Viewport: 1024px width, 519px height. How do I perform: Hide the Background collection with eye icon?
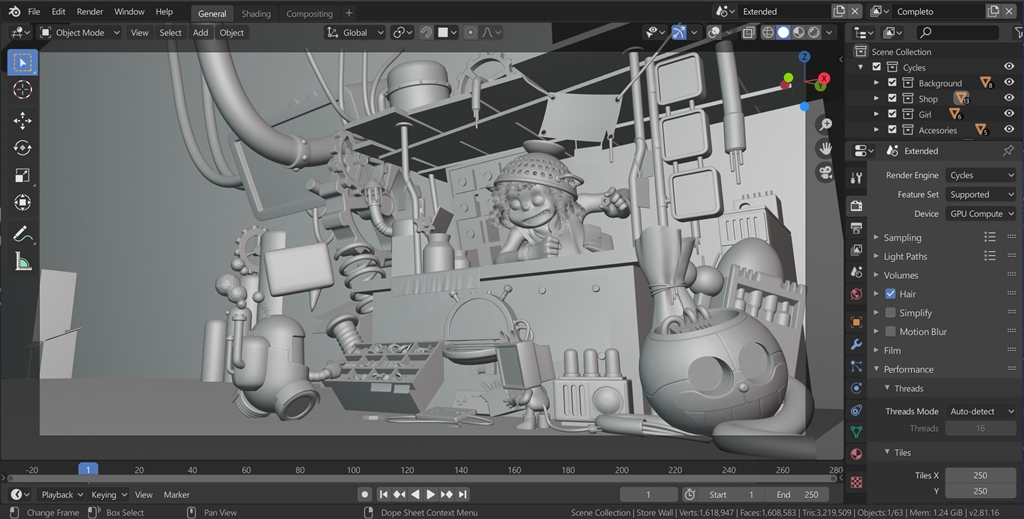tap(1009, 83)
